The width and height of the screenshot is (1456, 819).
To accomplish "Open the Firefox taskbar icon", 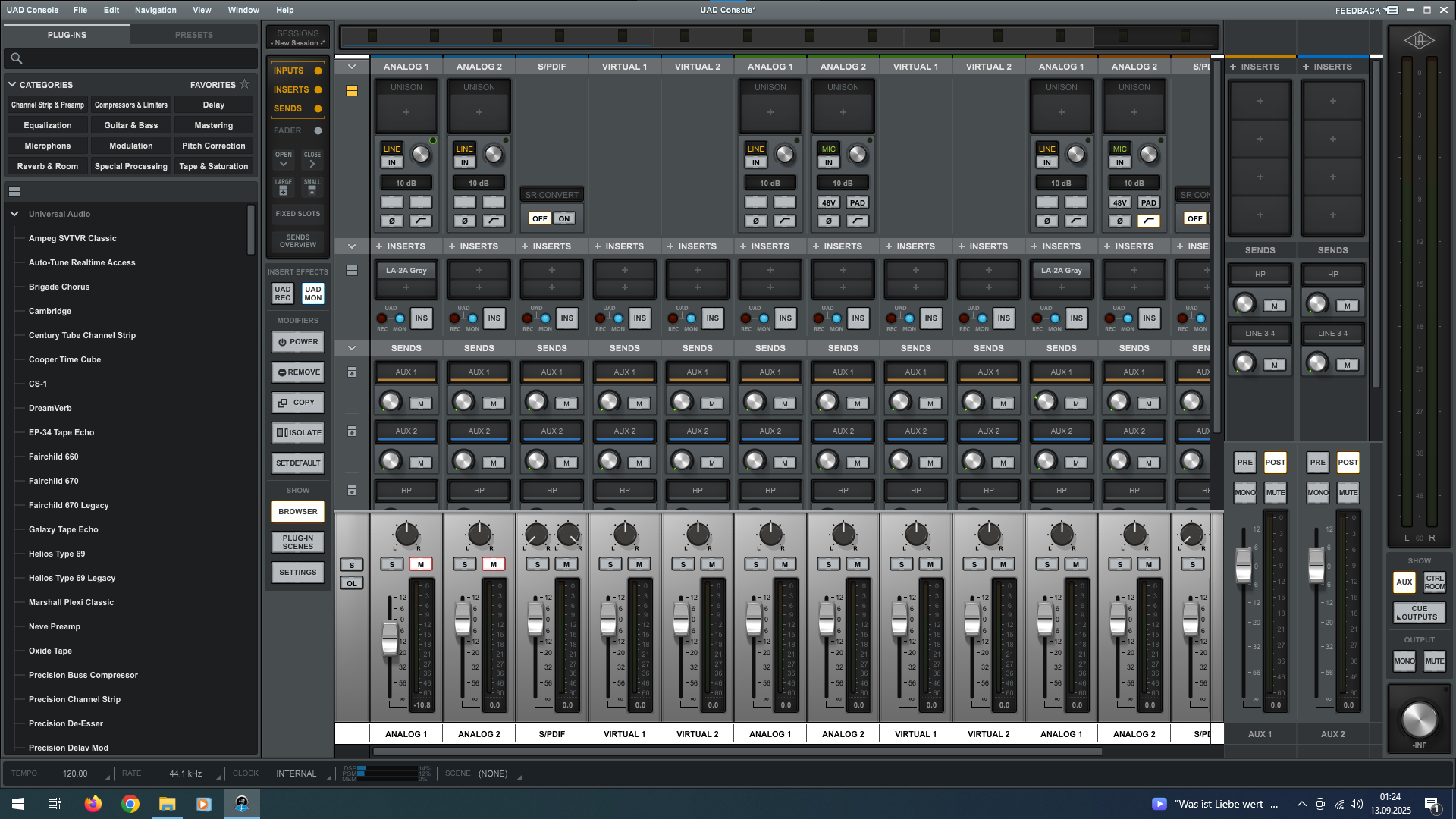I will click(93, 804).
